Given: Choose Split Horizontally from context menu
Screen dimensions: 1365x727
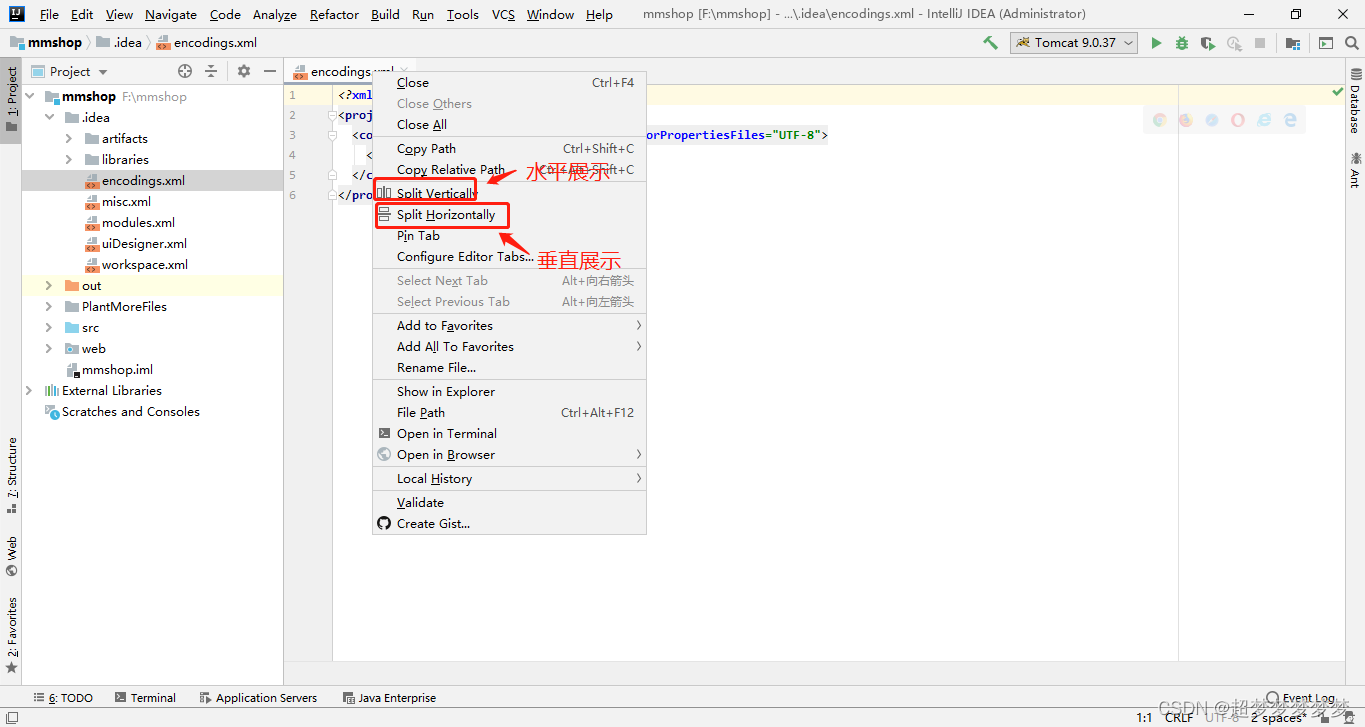Looking at the screenshot, I should pyautogui.click(x=509, y=215).
